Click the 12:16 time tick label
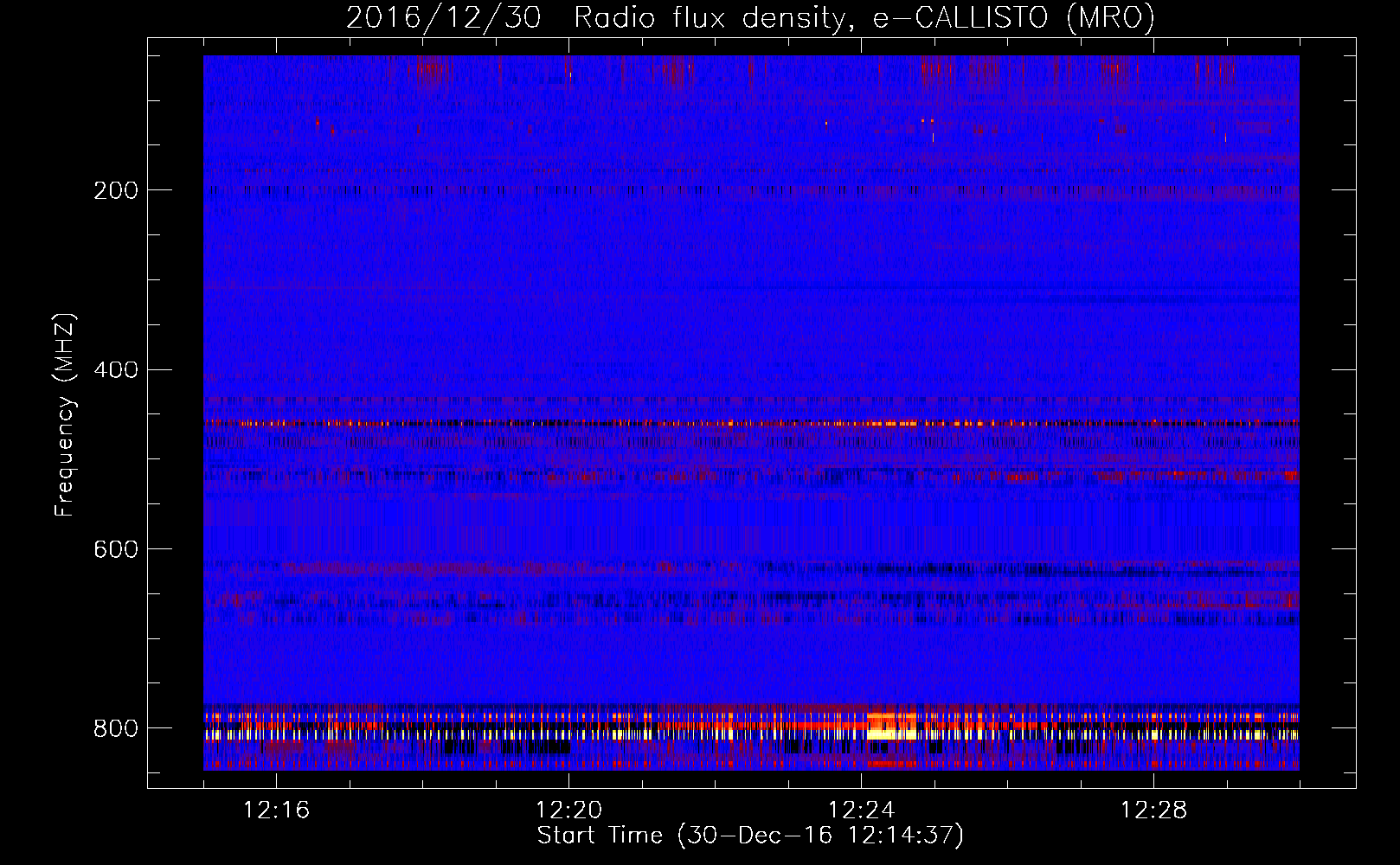The width and height of the screenshot is (1400, 865). click(276, 811)
